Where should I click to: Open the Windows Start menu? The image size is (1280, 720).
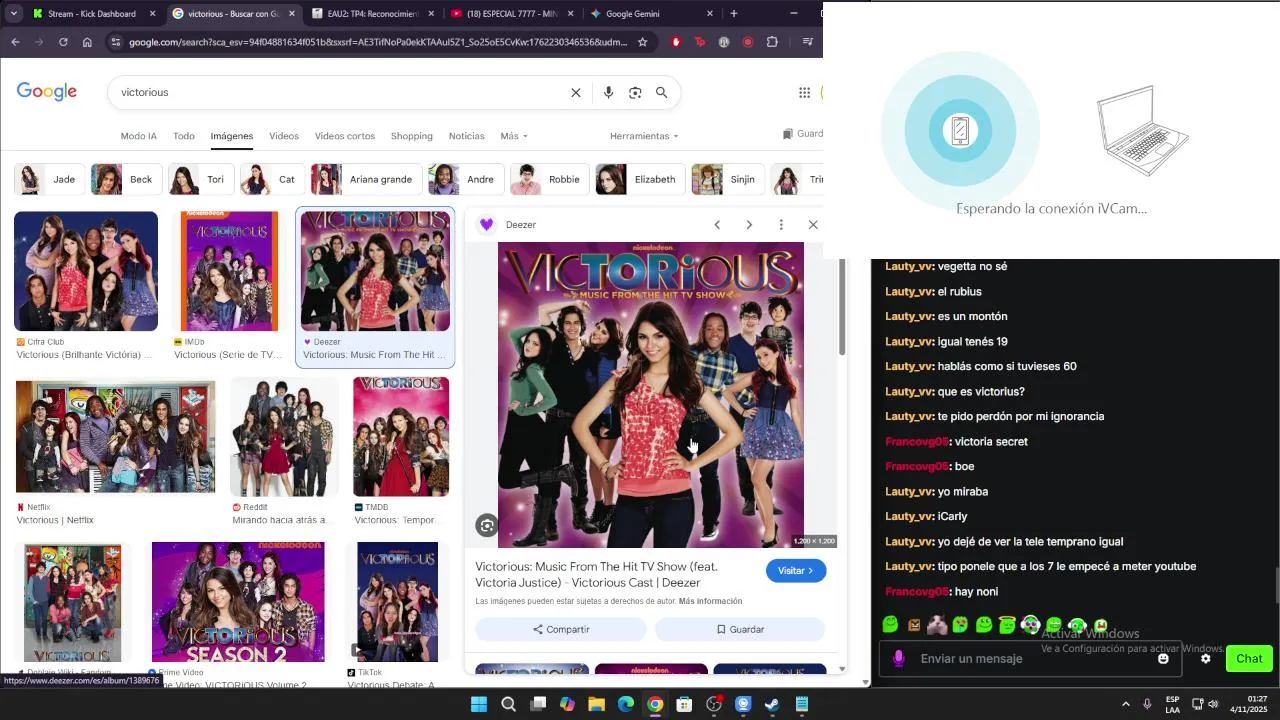tap(478, 704)
